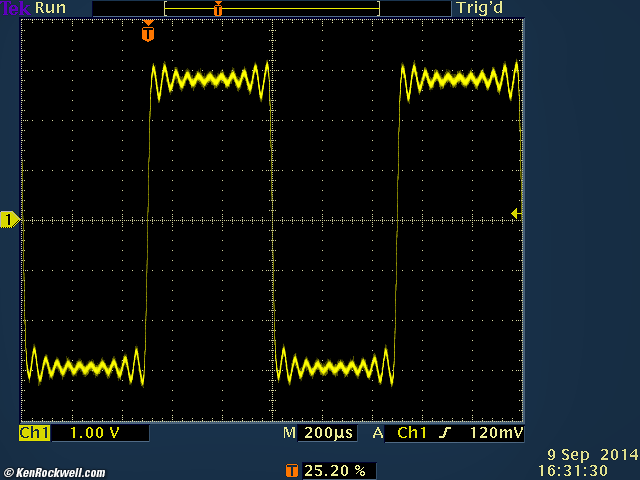Click the Tek logo in corner
Viewport: 640px width, 480px height.
(x=15, y=8)
